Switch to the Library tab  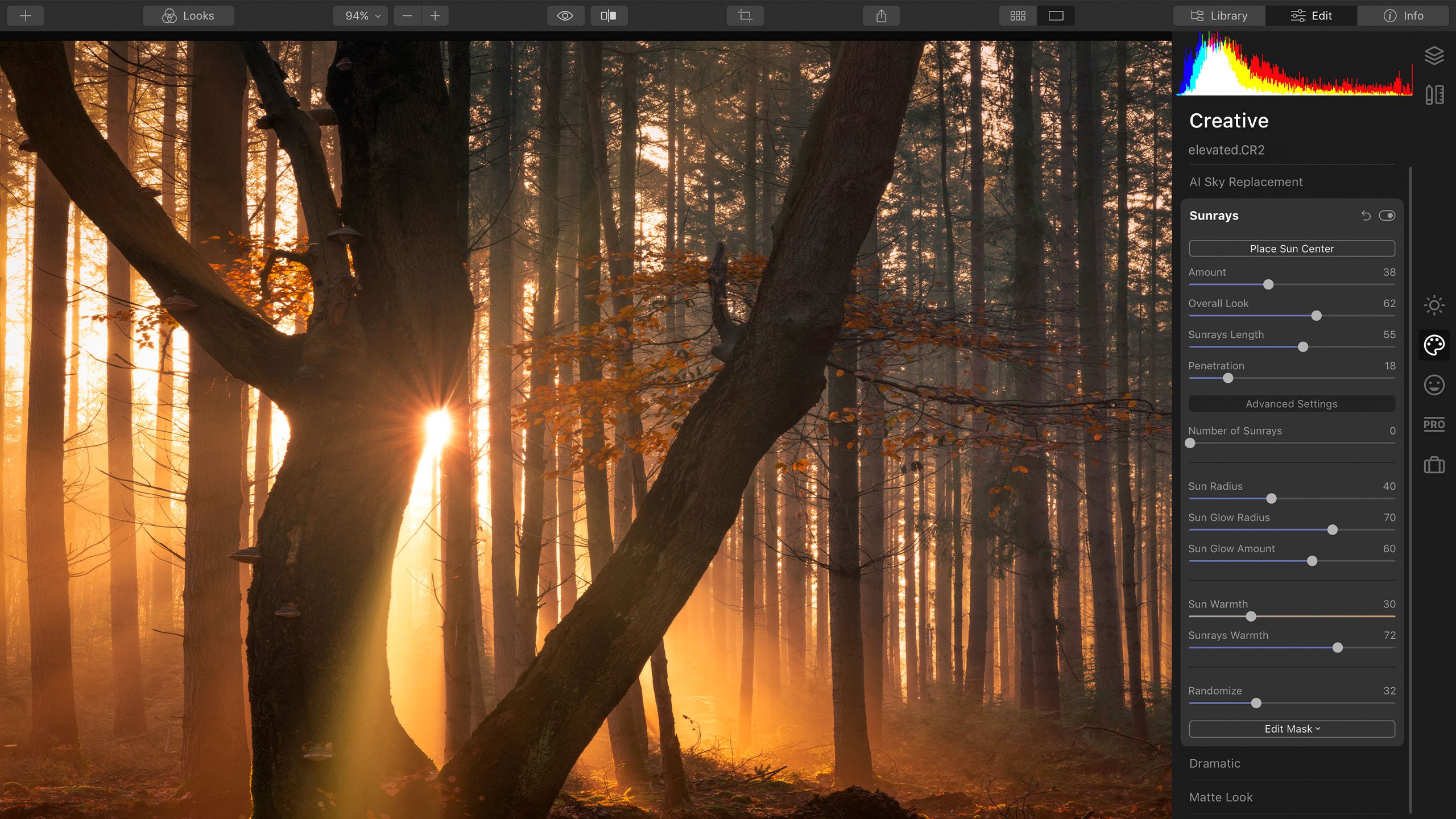tap(1219, 16)
